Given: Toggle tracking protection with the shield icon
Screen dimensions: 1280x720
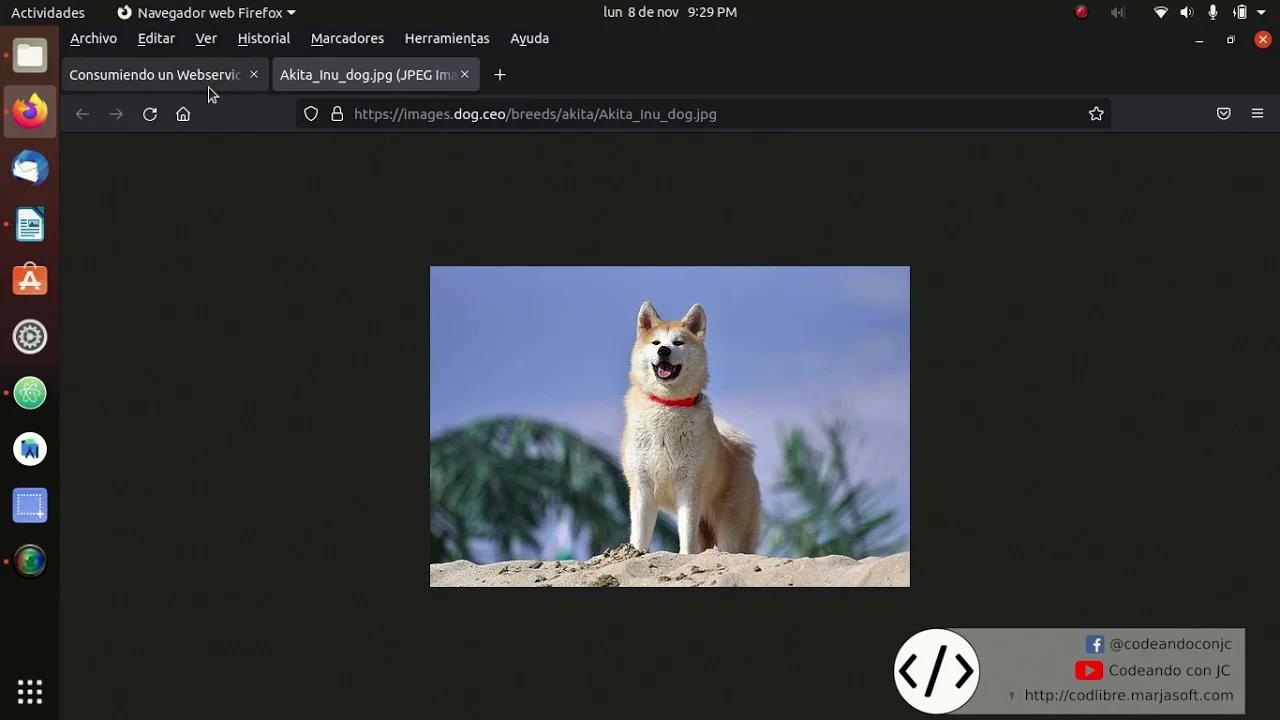Looking at the screenshot, I should point(310,114).
